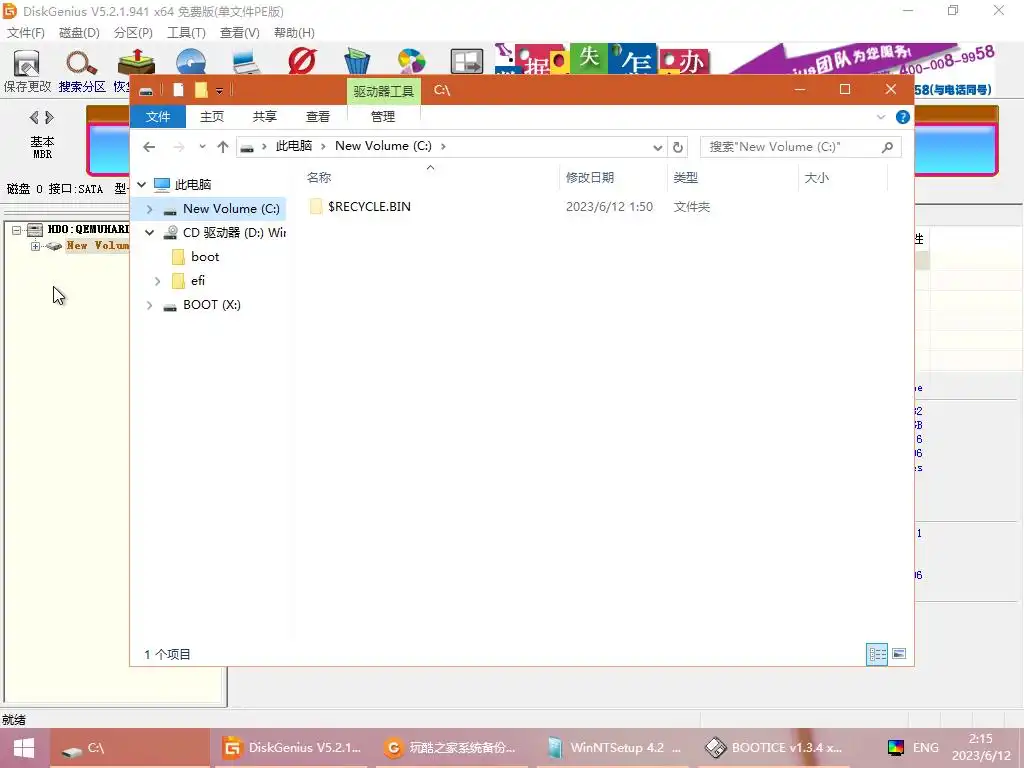1024x768 pixels.
Task: Sort files by 名称 column header
Action: click(x=319, y=178)
